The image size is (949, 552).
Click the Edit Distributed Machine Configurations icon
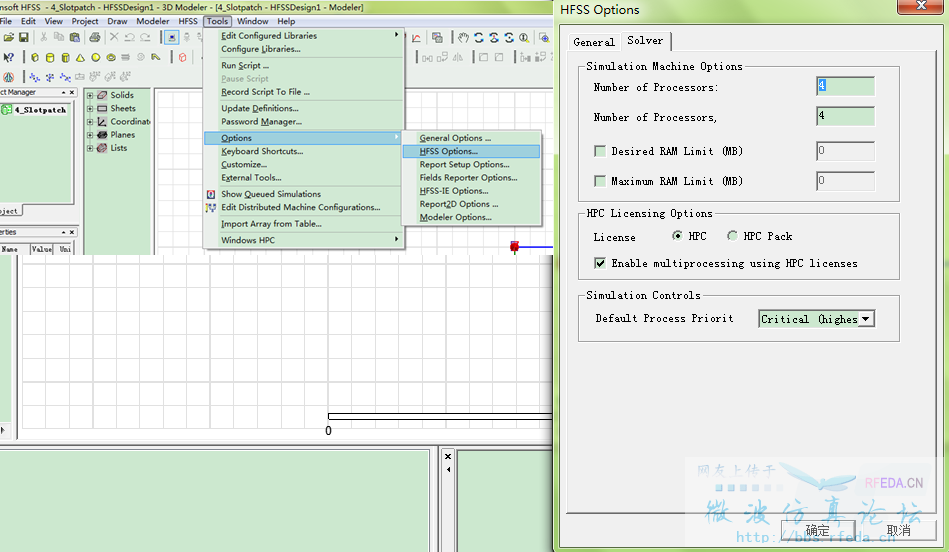[x=211, y=208]
